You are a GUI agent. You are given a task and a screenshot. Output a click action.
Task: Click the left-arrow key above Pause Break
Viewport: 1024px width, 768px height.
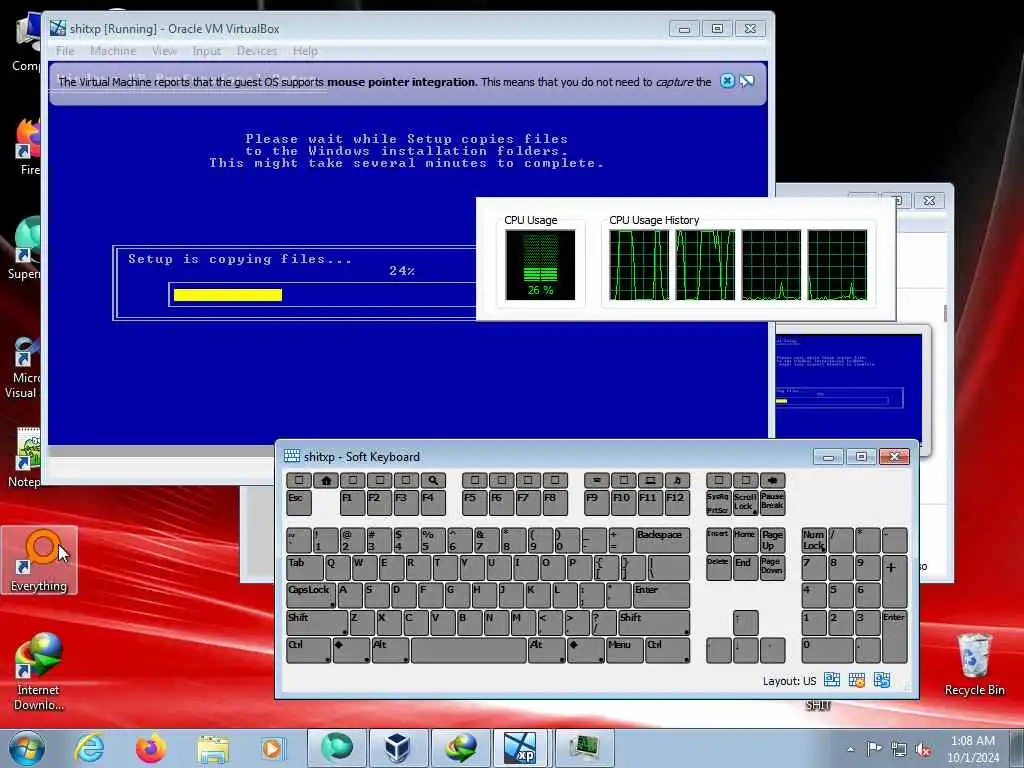pyautogui.click(x=773, y=481)
